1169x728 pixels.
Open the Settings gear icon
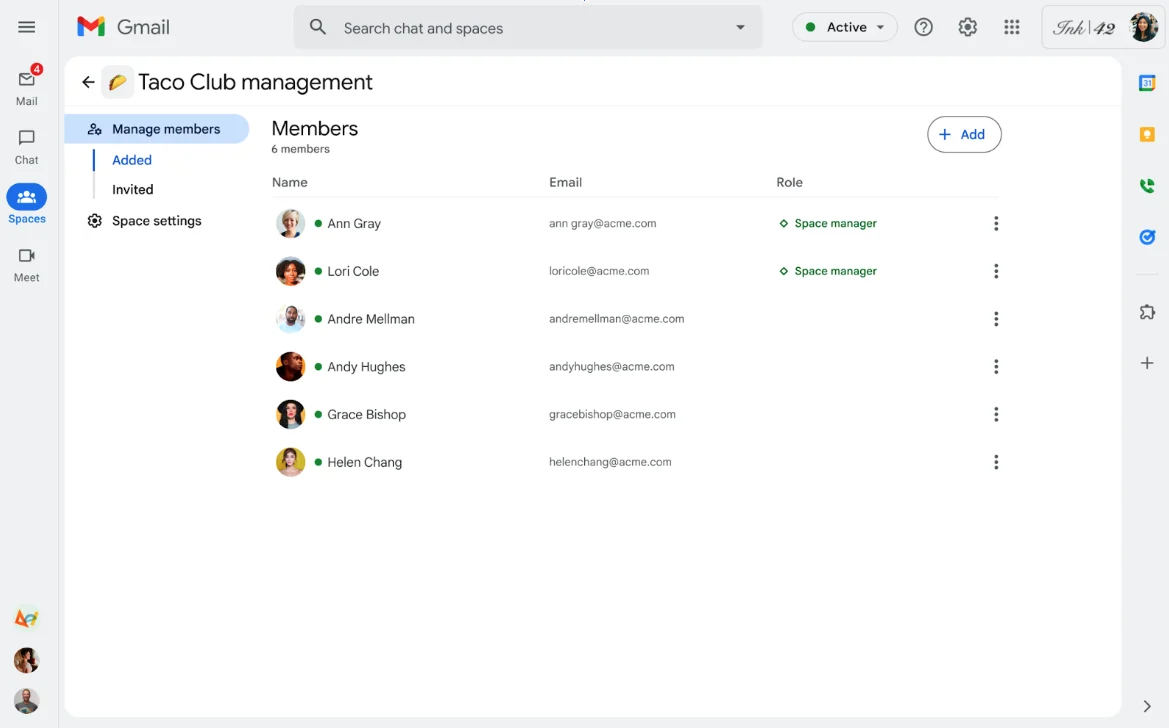[967, 28]
